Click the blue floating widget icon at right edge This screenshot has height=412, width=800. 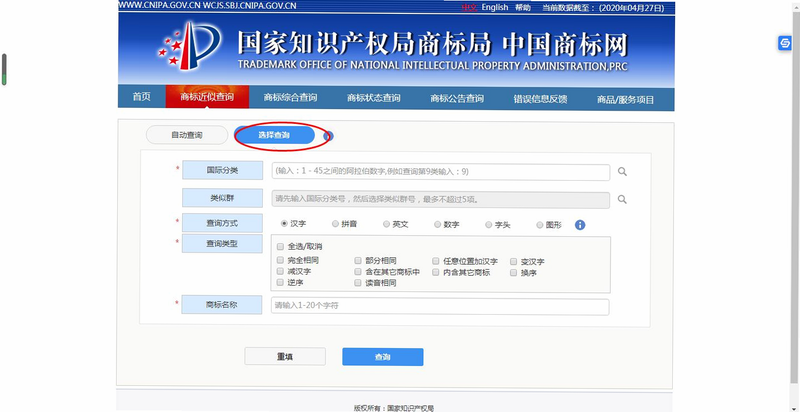784,43
